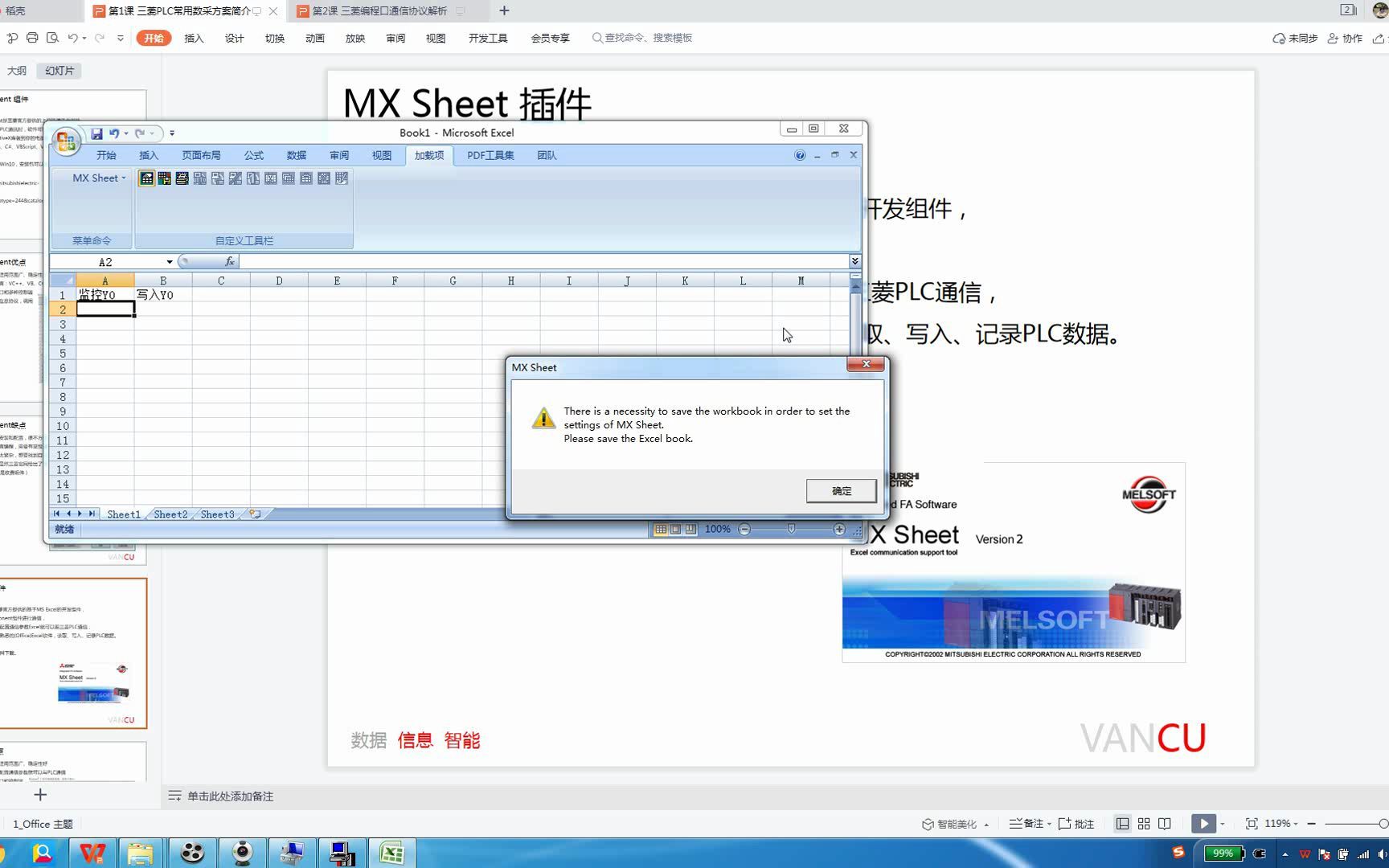The image size is (1389, 868).
Task: Switch to Sheet2 tab
Action: tap(170, 514)
